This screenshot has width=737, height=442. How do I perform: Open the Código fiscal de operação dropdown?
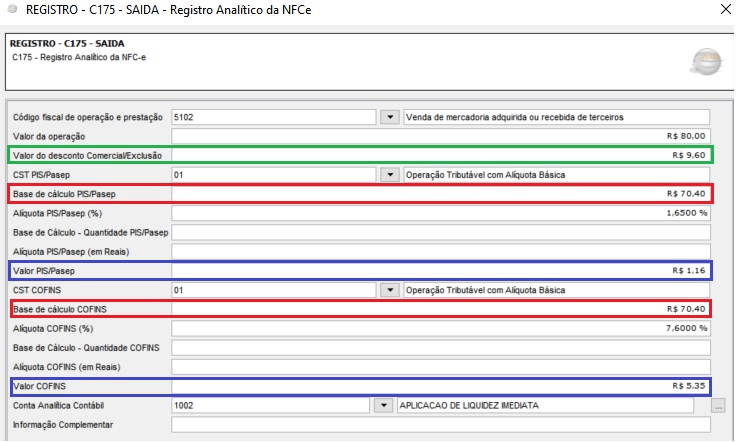click(x=390, y=117)
